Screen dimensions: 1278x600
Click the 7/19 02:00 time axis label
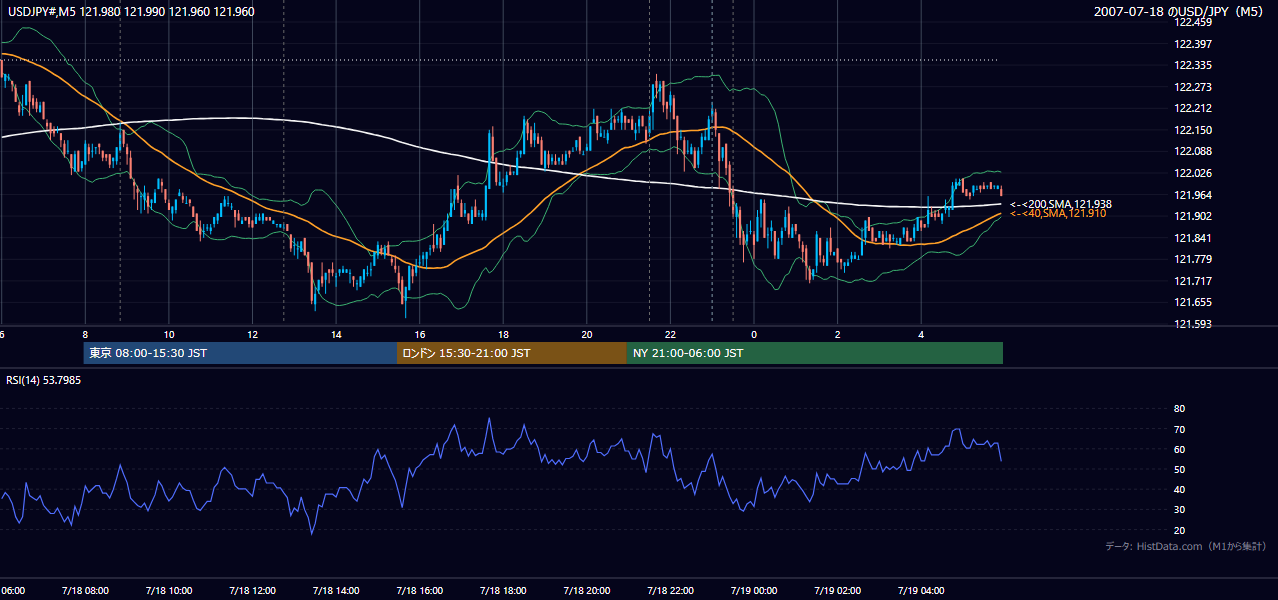tap(837, 591)
